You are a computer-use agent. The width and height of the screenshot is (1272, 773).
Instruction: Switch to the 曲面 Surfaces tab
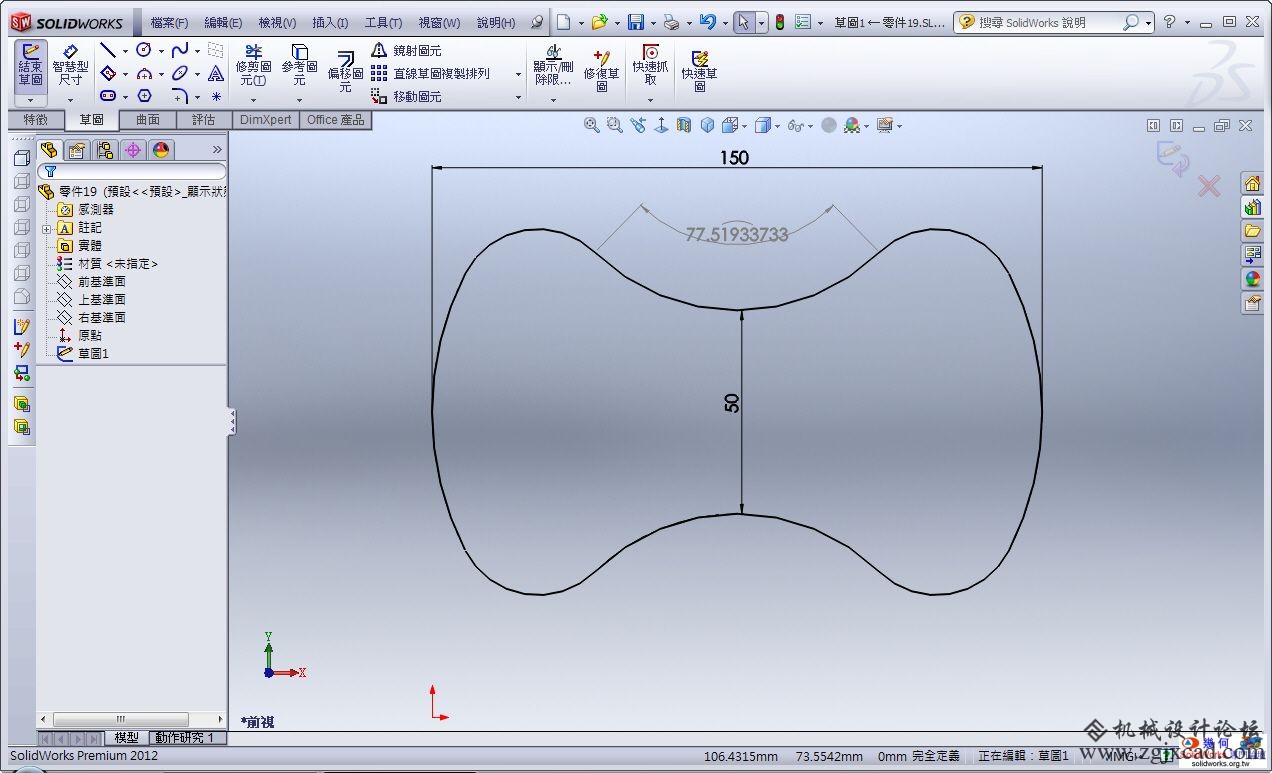coord(148,120)
